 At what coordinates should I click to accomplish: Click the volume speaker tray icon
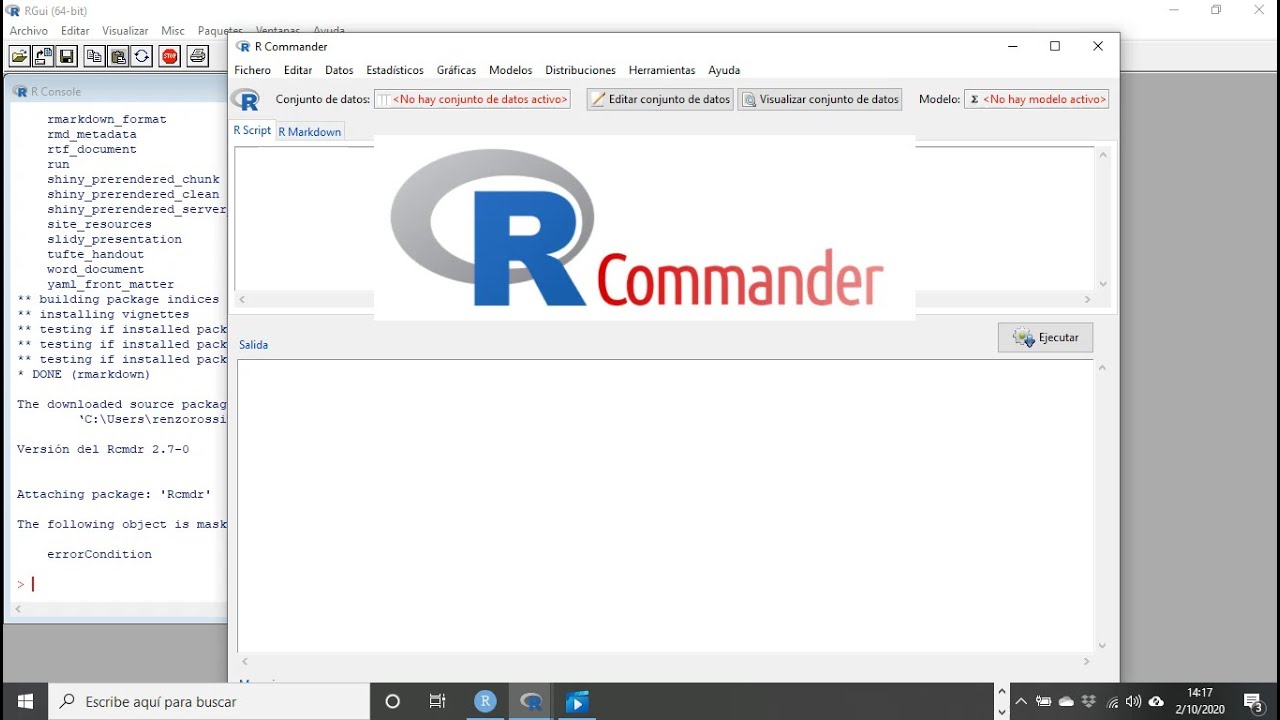pyautogui.click(x=1133, y=702)
